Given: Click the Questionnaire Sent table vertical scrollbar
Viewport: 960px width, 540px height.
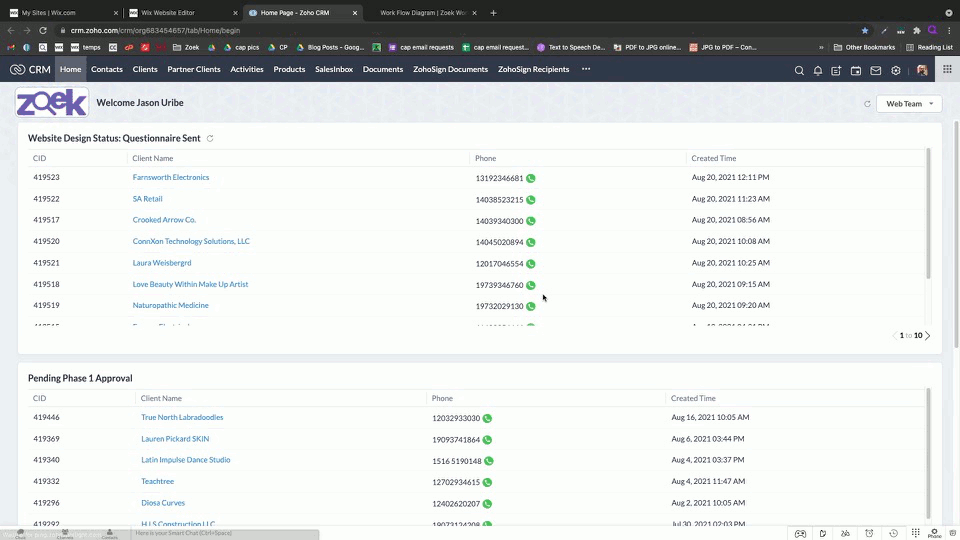Looking at the screenshot, I should pos(928,214).
